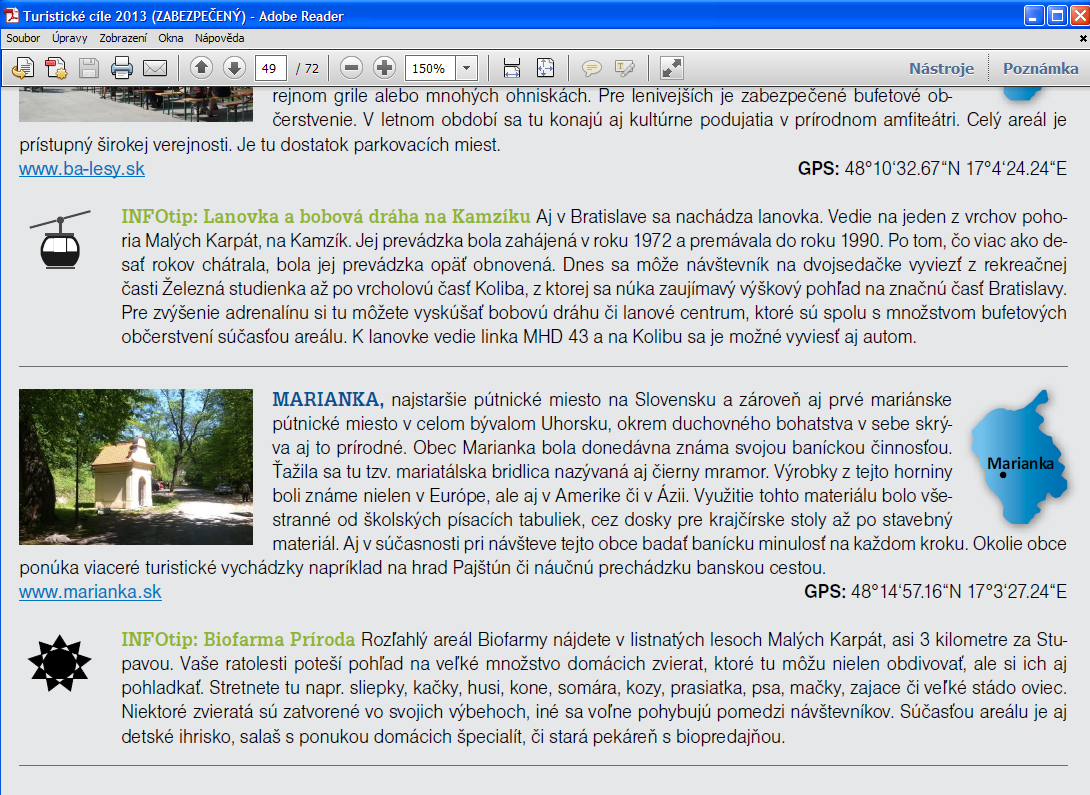Go to previous page with up arrow
Image resolution: width=1090 pixels, height=795 pixels.
tap(201, 68)
